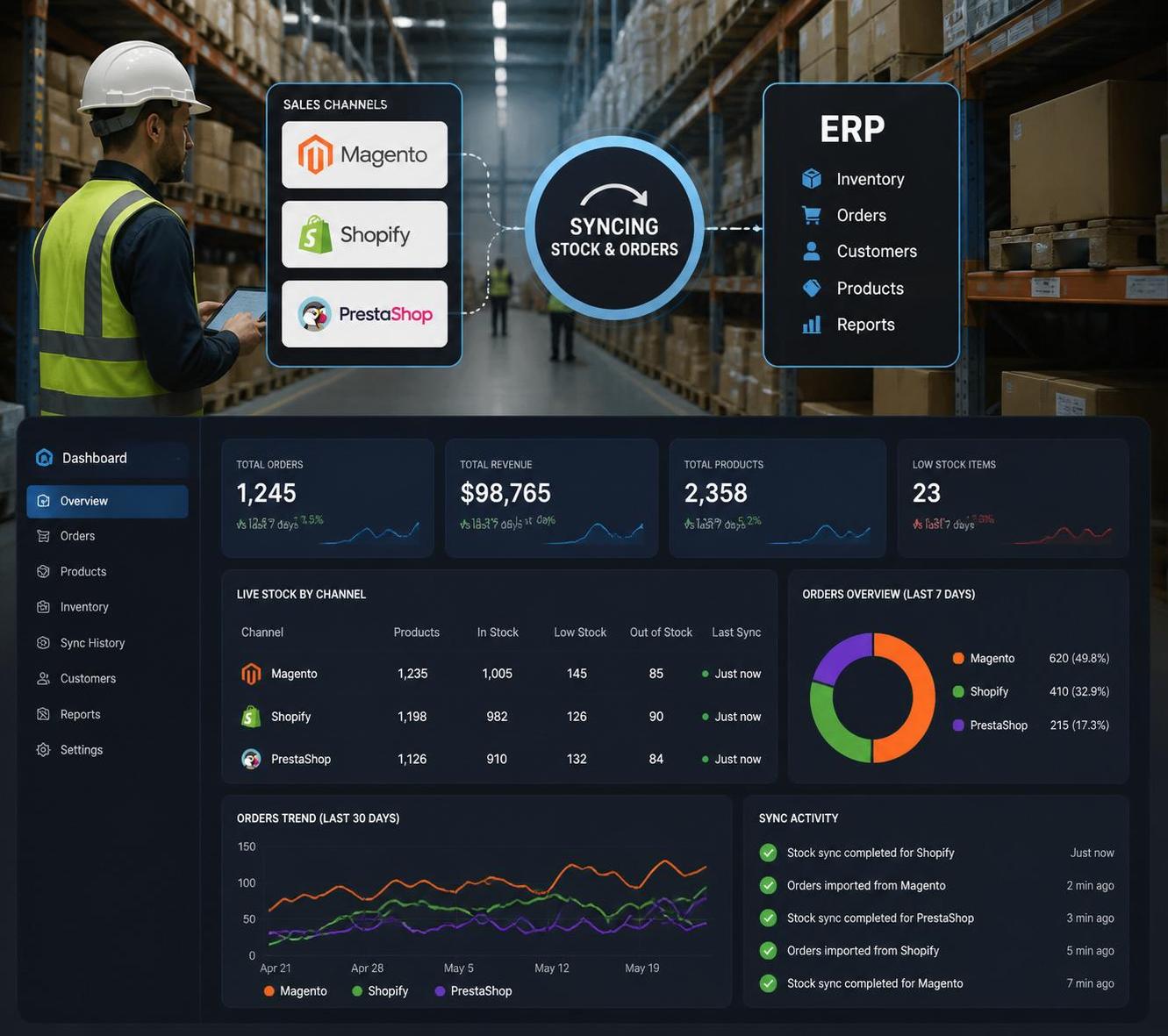The height and width of the screenshot is (1036, 1168).
Task: Click the May 12 axis label
Action: (x=552, y=968)
